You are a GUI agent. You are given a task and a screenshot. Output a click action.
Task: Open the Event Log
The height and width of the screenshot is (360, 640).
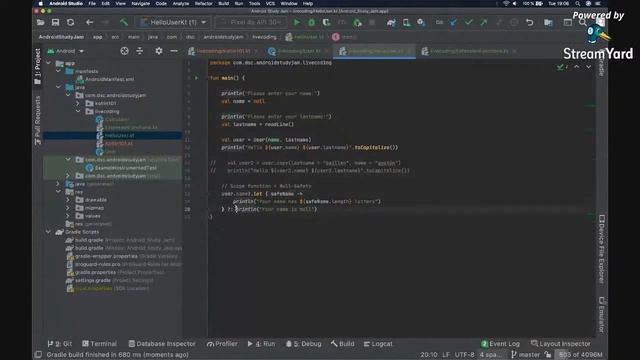click(x=500, y=344)
